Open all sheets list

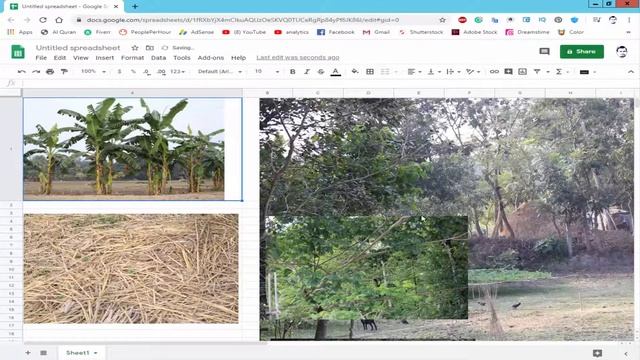tap(43, 352)
